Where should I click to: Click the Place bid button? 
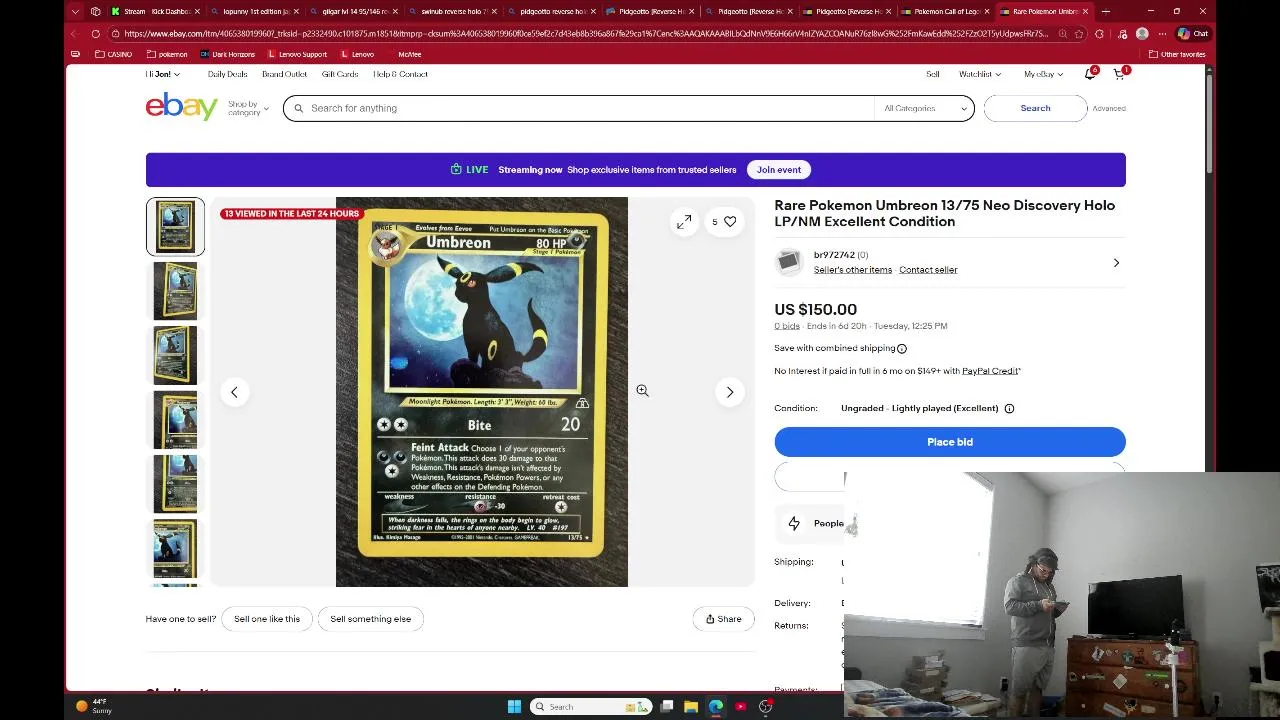(x=950, y=442)
